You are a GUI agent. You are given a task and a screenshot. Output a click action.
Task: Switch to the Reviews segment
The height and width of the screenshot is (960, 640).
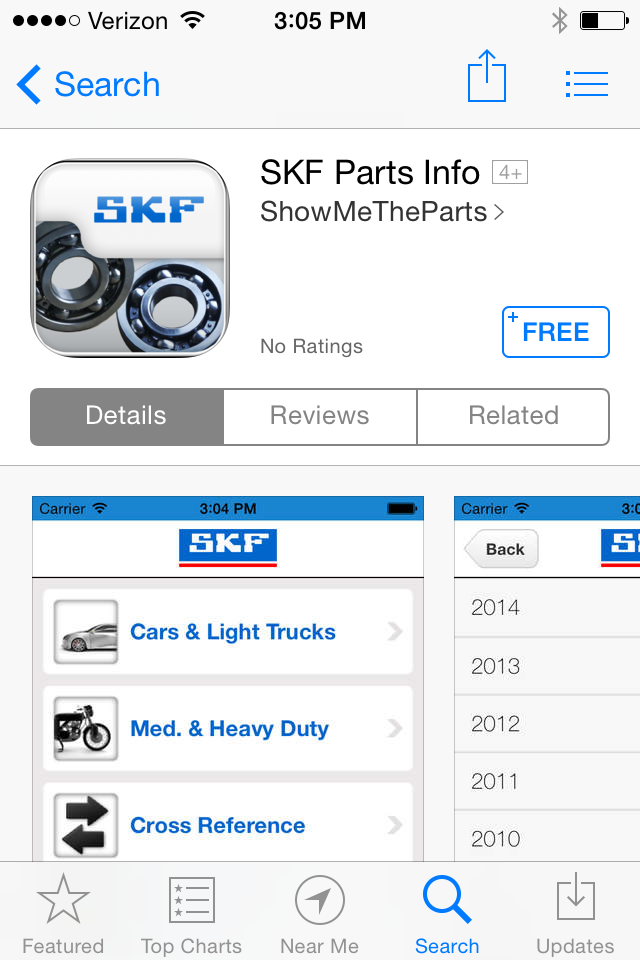[320, 416]
